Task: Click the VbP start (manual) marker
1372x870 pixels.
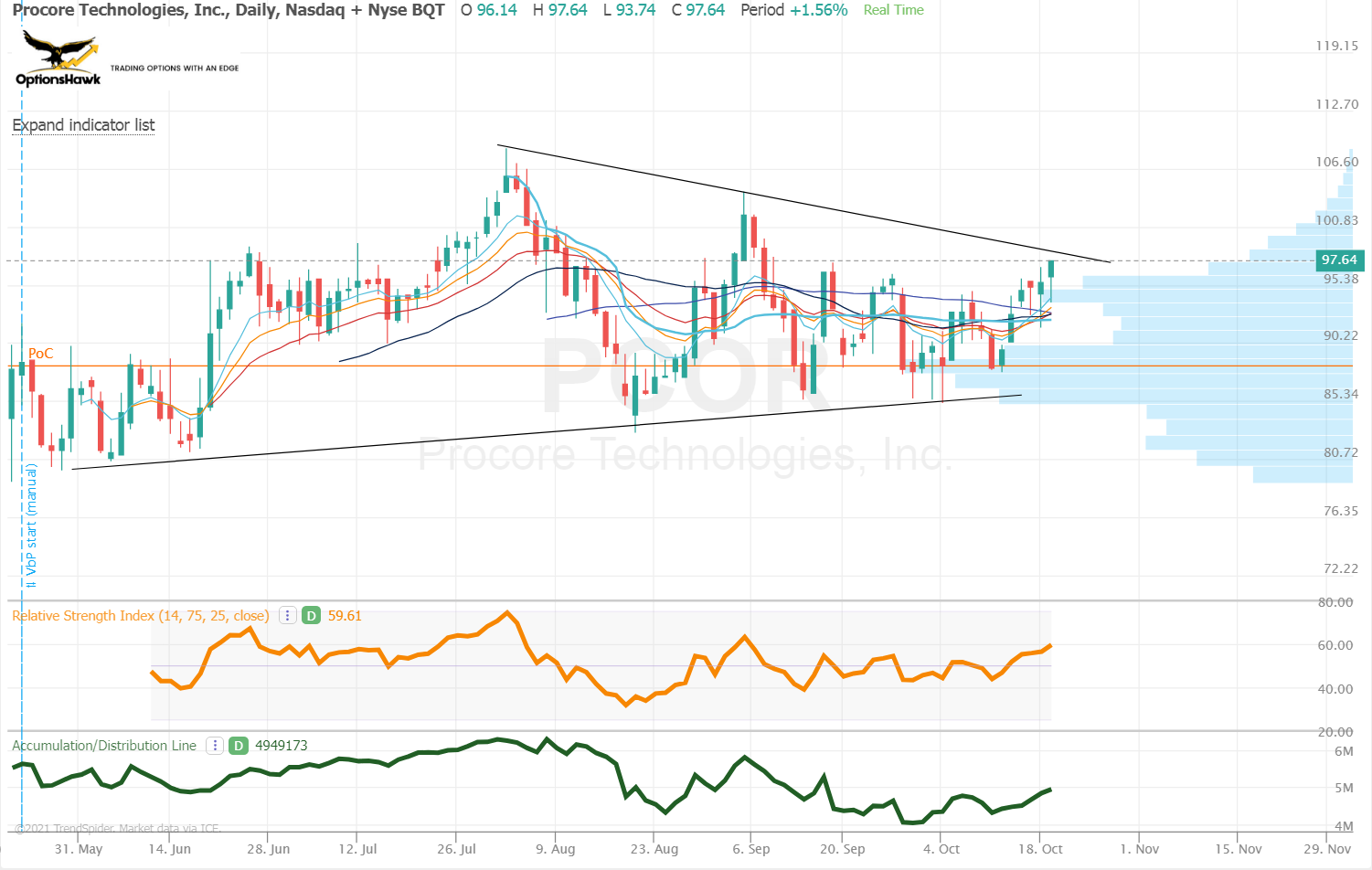Action: point(31,525)
